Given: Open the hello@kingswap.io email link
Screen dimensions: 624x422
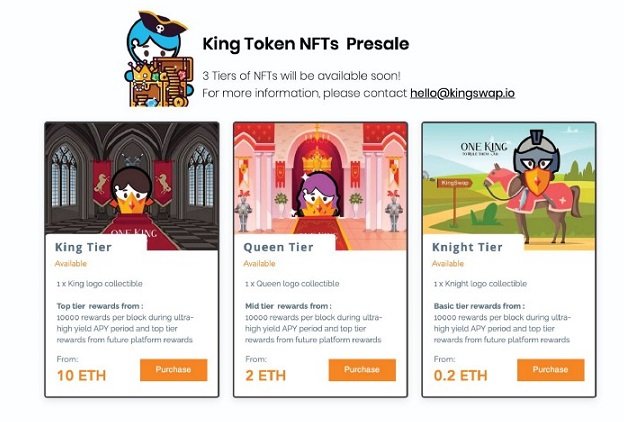Looking at the screenshot, I should point(462,93).
